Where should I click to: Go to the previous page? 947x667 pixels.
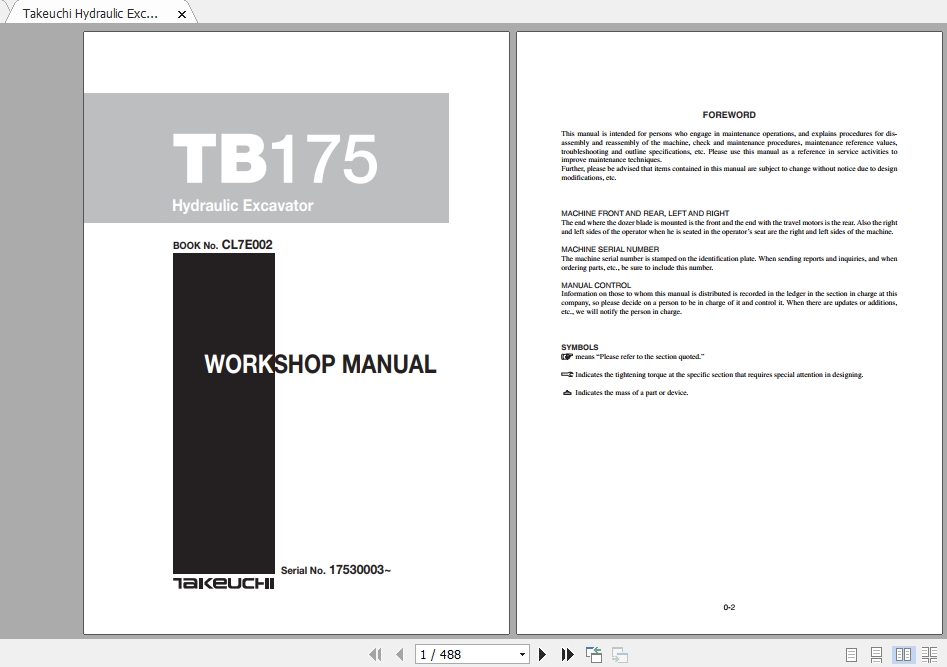pyautogui.click(x=399, y=655)
